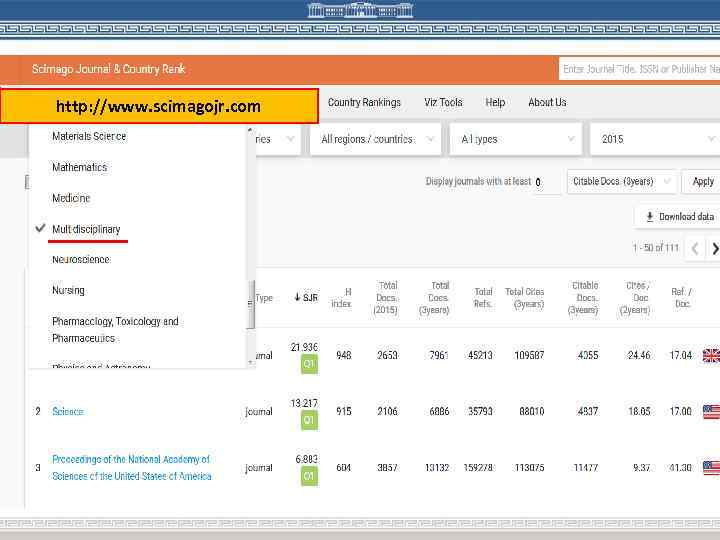Select Pharmacology, Toxicology and Pharmaceutics
This screenshot has height=540, width=720.
(x=115, y=330)
